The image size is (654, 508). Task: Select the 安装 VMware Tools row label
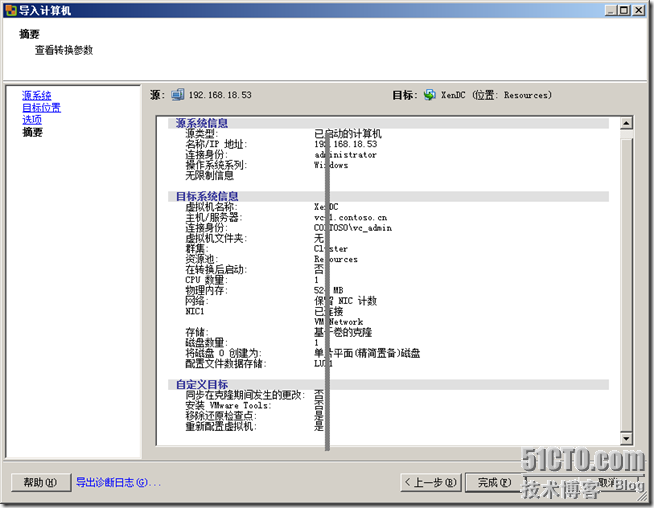tap(228, 405)
